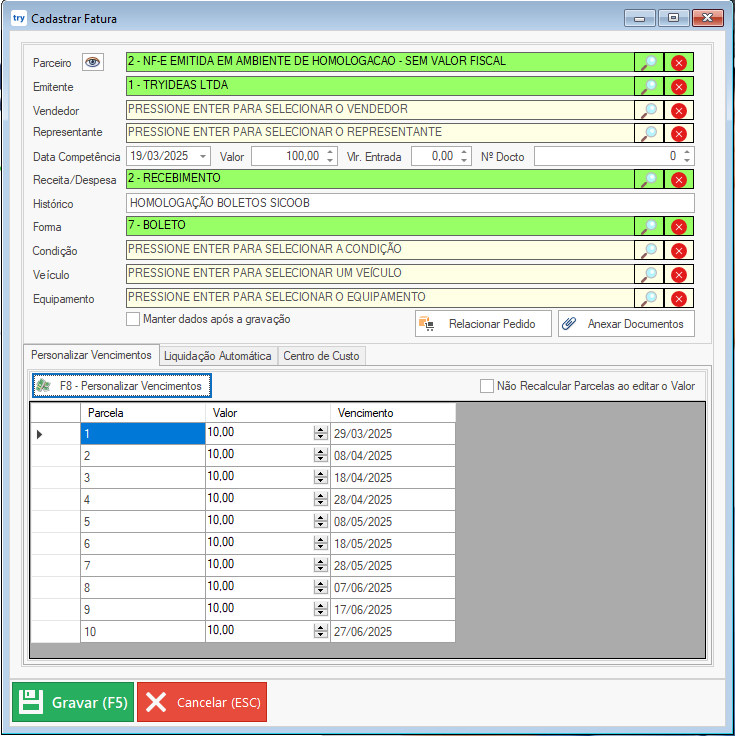This screenshot has width=735, height=736.
Task: Open search magnifier for Condição field
Action: point(649,250)
